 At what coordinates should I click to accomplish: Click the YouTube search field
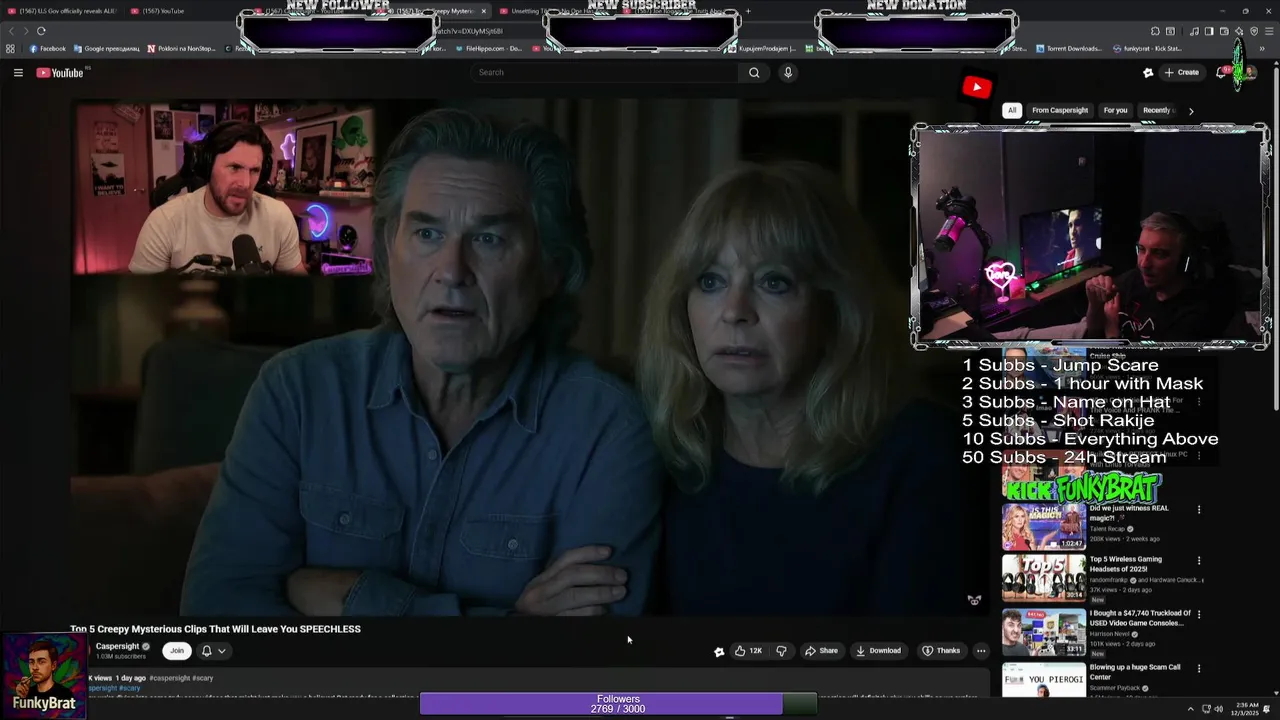tap(605, 72)
